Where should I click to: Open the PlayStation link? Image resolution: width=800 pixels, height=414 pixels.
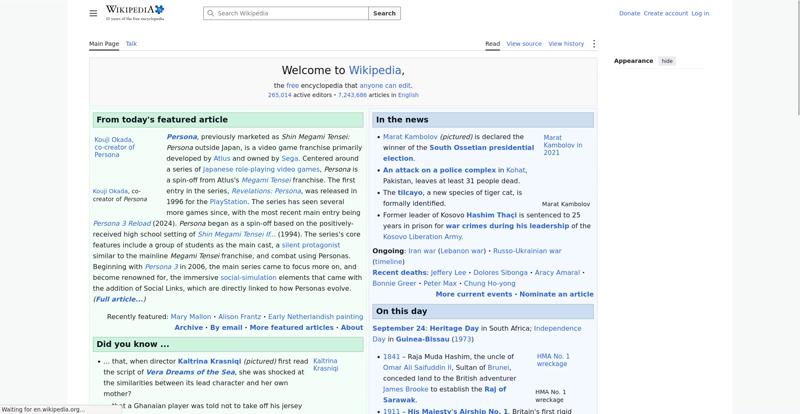point(228,202)
